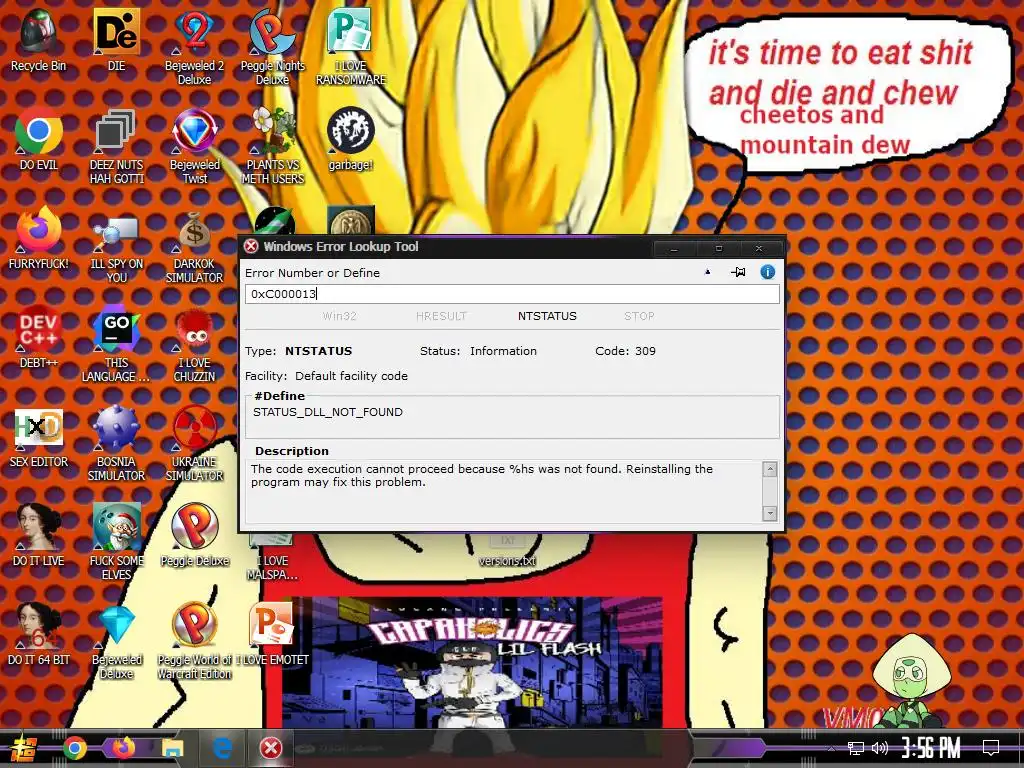Open File Explorer from the taskbar
The image size is (1024, 768).
click(173, 748)
